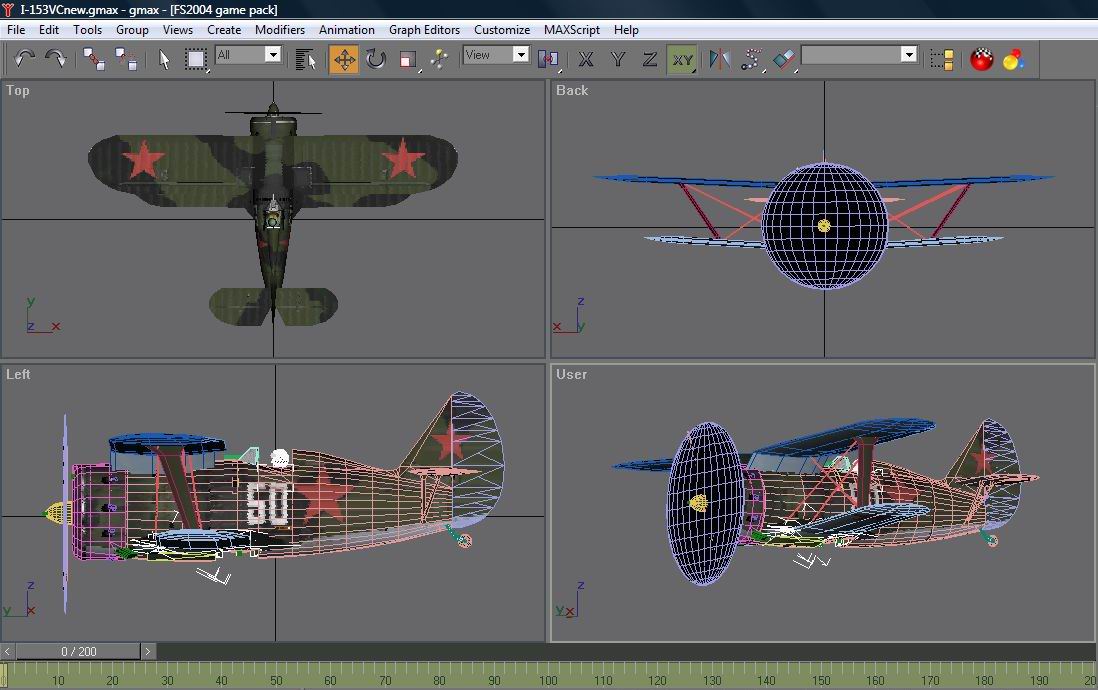
Task: Activate the Select Object arrow tool
Action: click(x=165, y=59)
